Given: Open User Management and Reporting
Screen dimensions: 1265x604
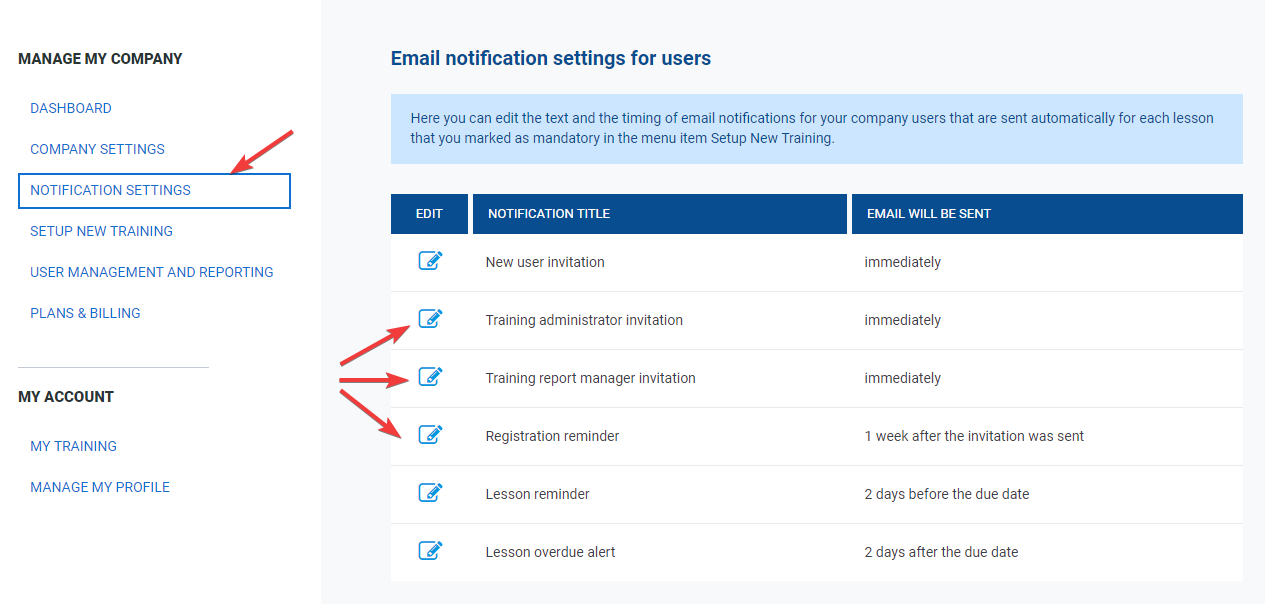Looking at the screenshot, I should (151, 271).
